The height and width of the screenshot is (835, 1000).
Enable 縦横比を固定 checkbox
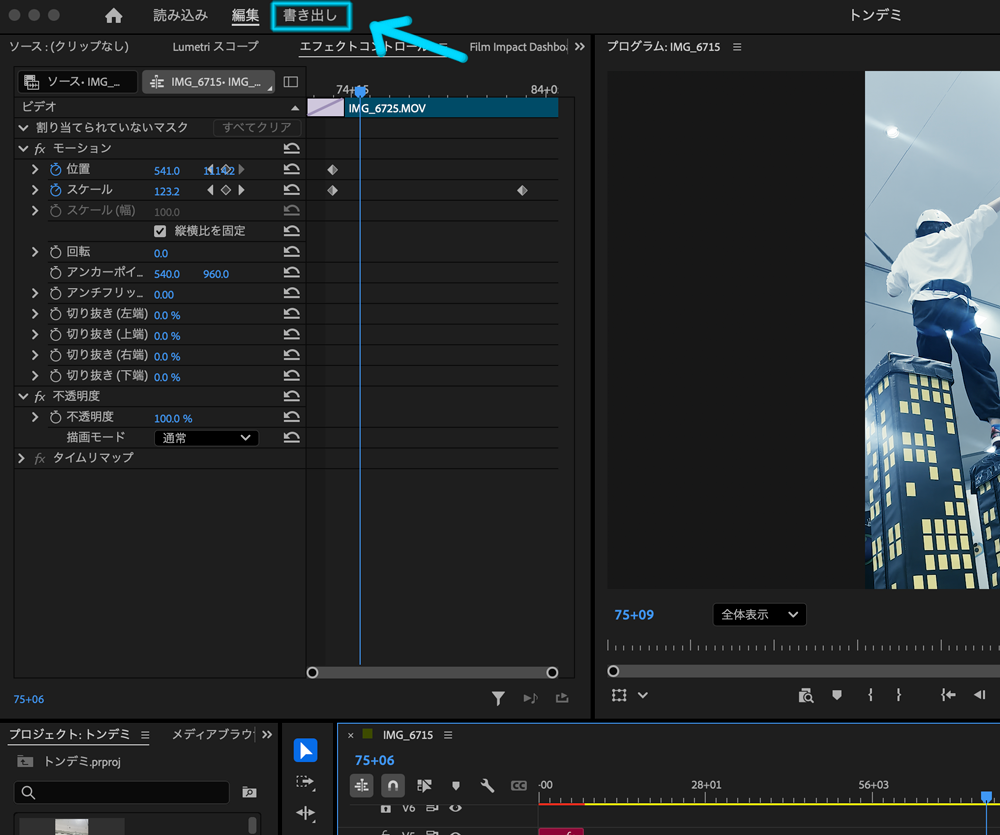click(x=161, y=231)
